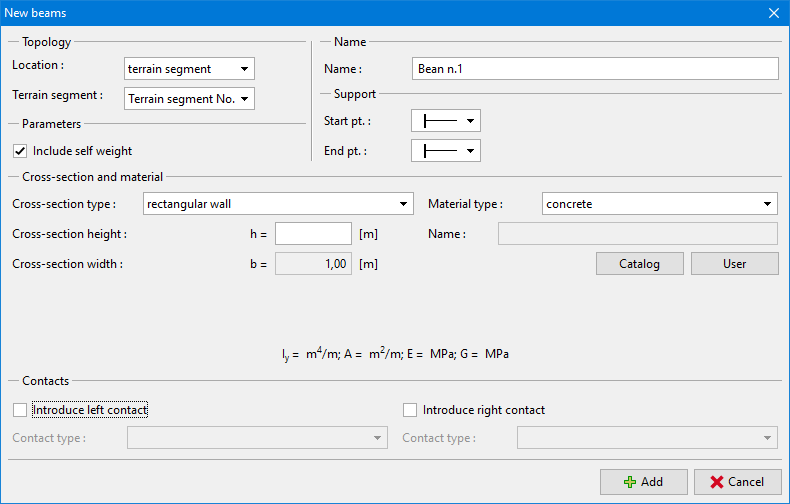
Task: Open the Location dropdown
Action: click(x=189, y=69)
